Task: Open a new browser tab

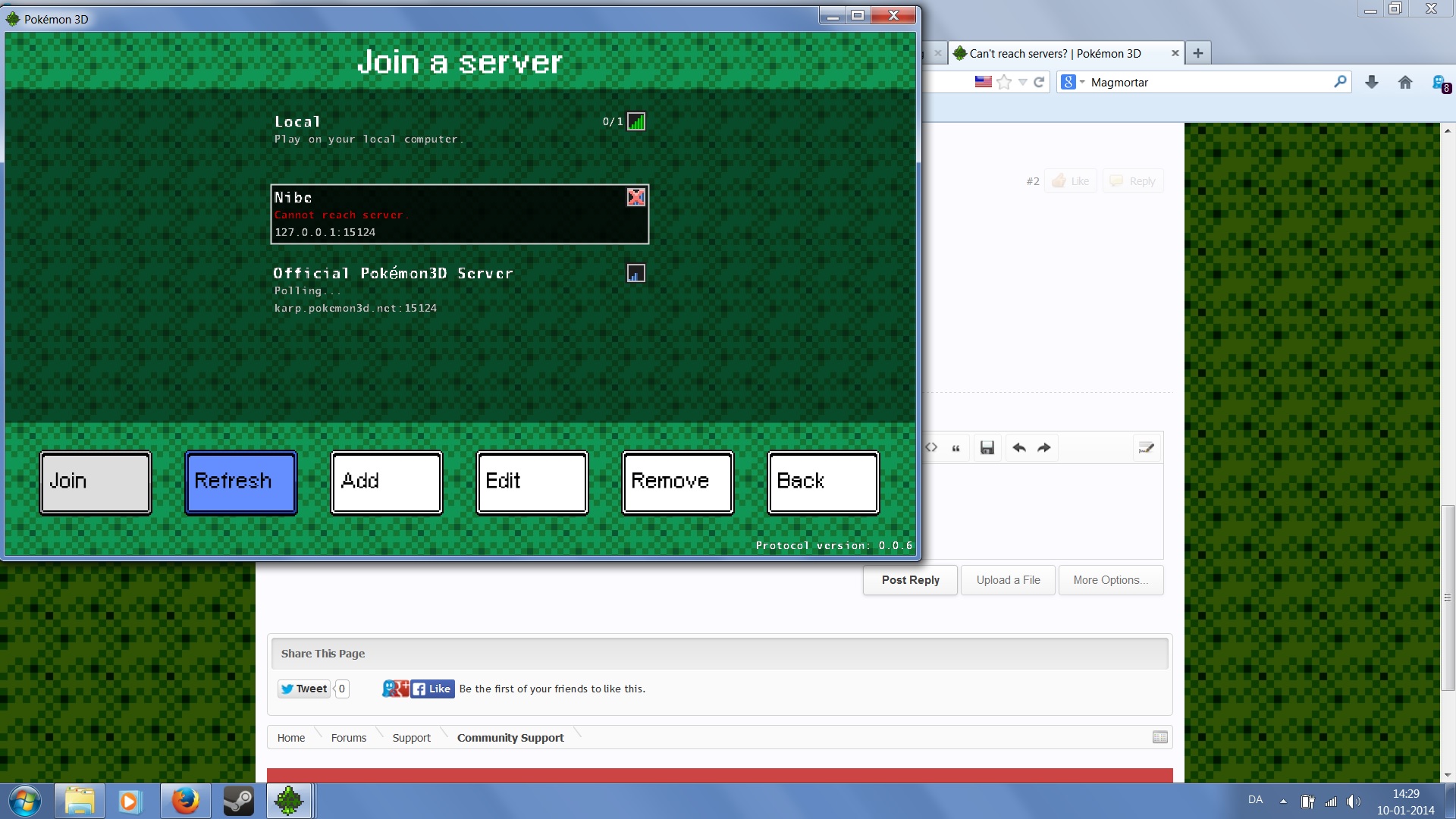Action: pyautogui.click(x=1198, y=53)
